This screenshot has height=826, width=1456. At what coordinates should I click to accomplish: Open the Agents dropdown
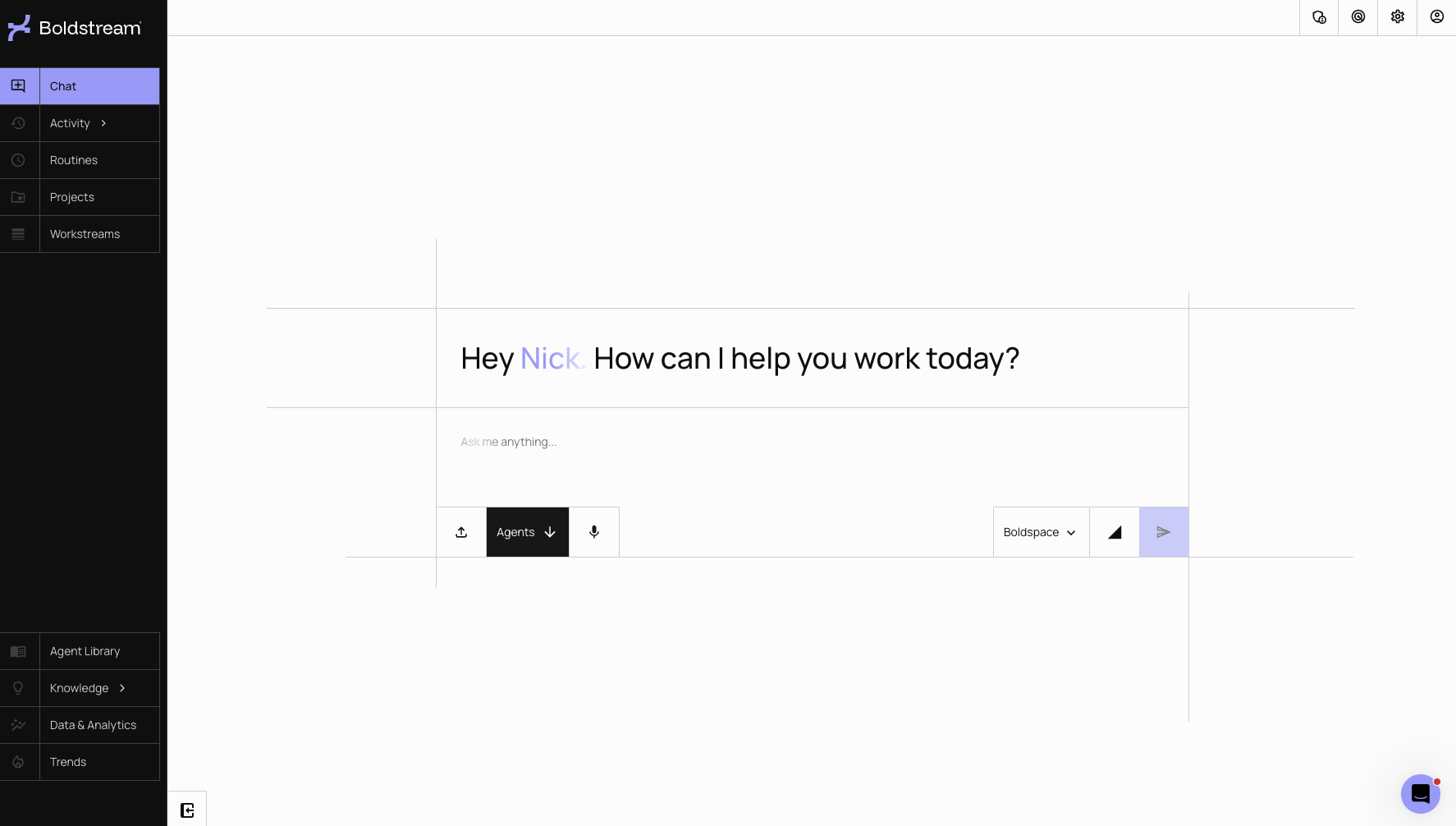[x=527, y=532]
